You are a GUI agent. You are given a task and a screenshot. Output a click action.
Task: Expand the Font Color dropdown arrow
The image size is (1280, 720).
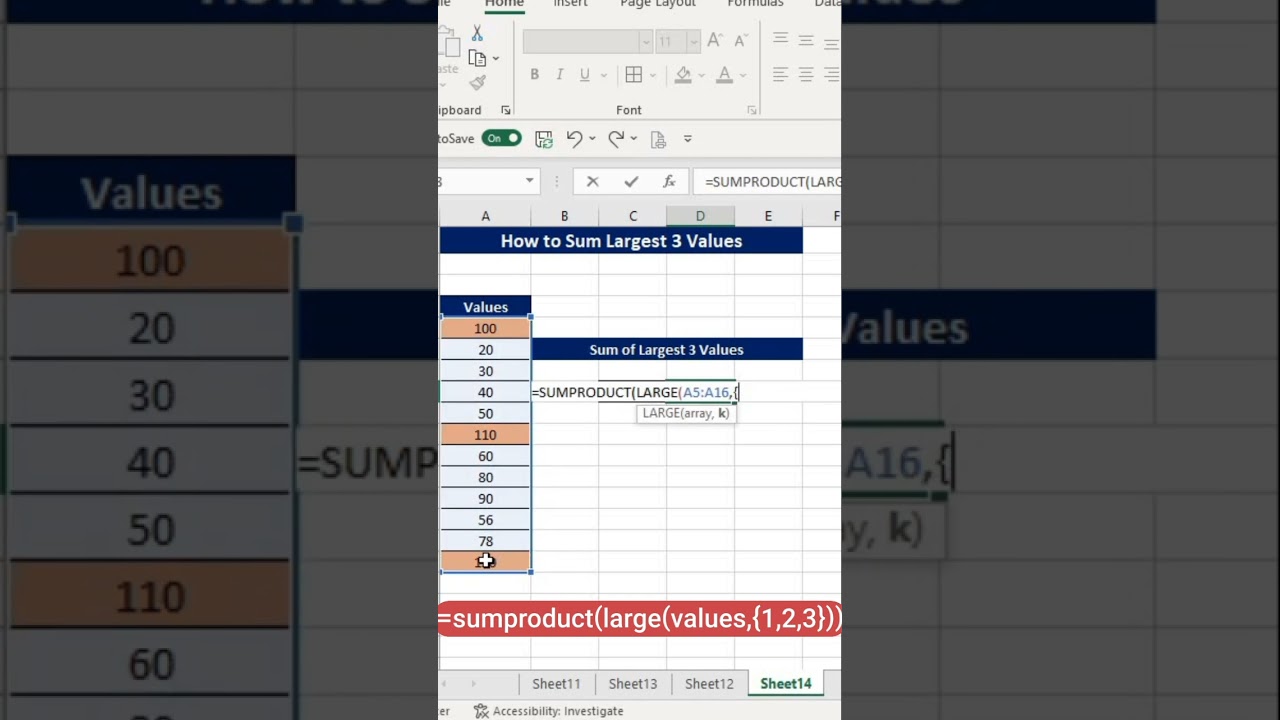(x=742, y=75)
